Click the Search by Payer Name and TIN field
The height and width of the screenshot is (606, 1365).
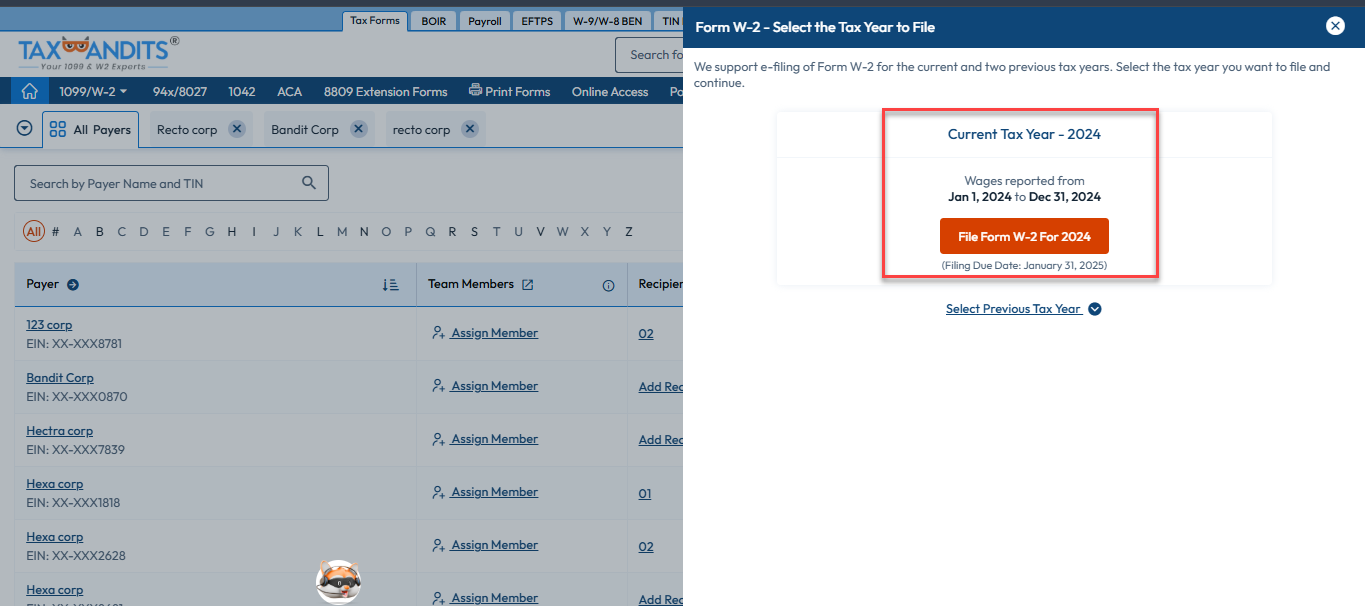[x=171, y=183]
